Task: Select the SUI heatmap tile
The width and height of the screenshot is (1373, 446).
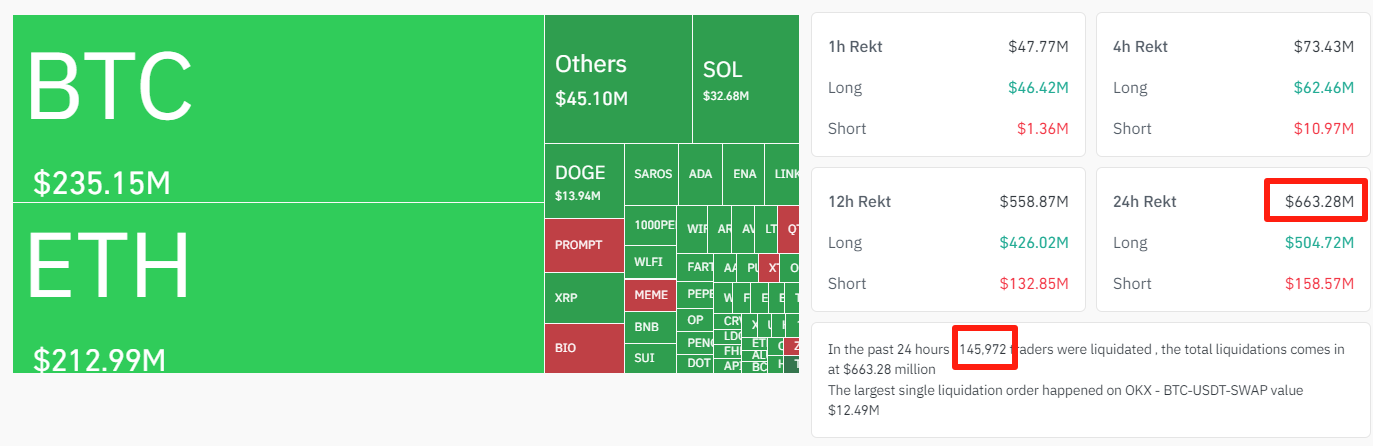Action: tap(645, 357)
